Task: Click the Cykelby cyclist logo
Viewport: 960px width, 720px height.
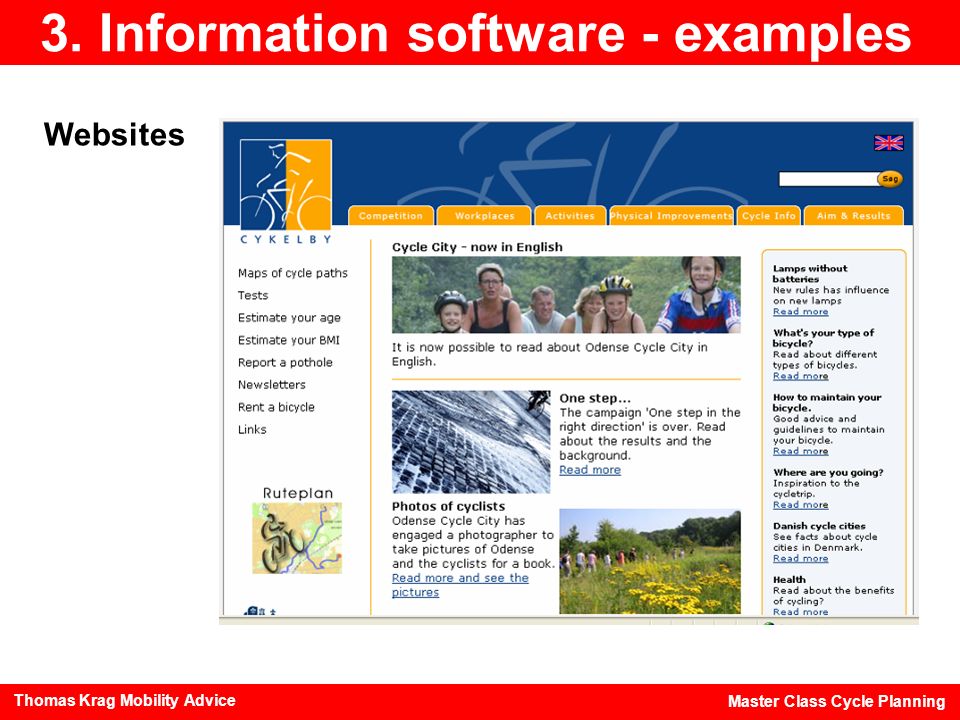Action: tap(285, 184)
